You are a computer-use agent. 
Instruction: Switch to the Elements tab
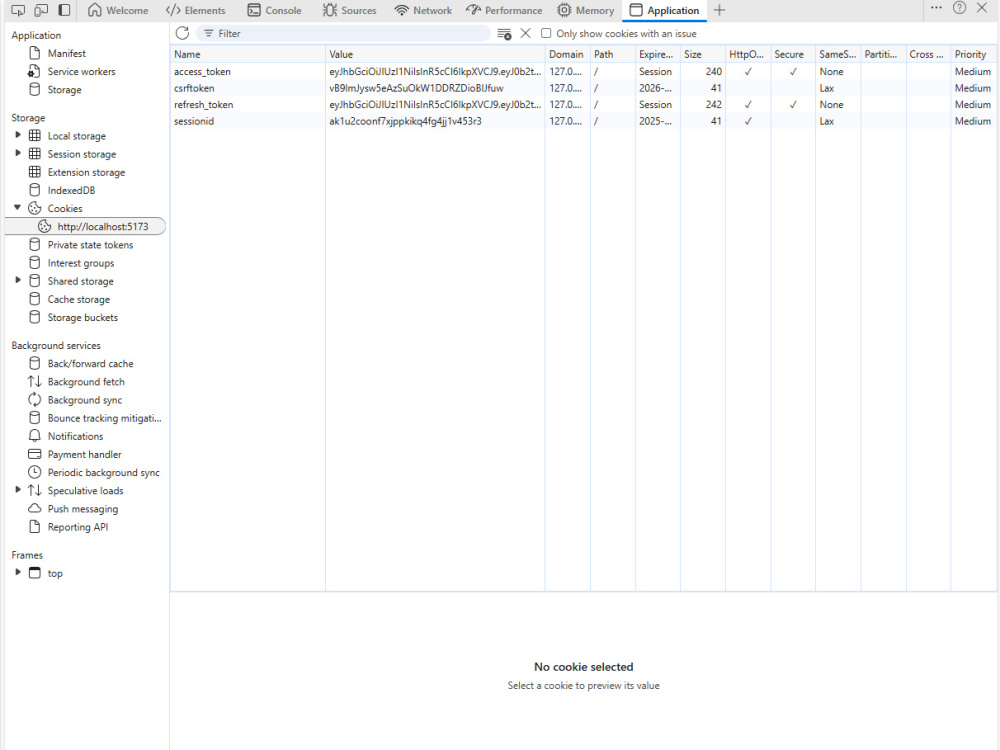click(195, 10)
